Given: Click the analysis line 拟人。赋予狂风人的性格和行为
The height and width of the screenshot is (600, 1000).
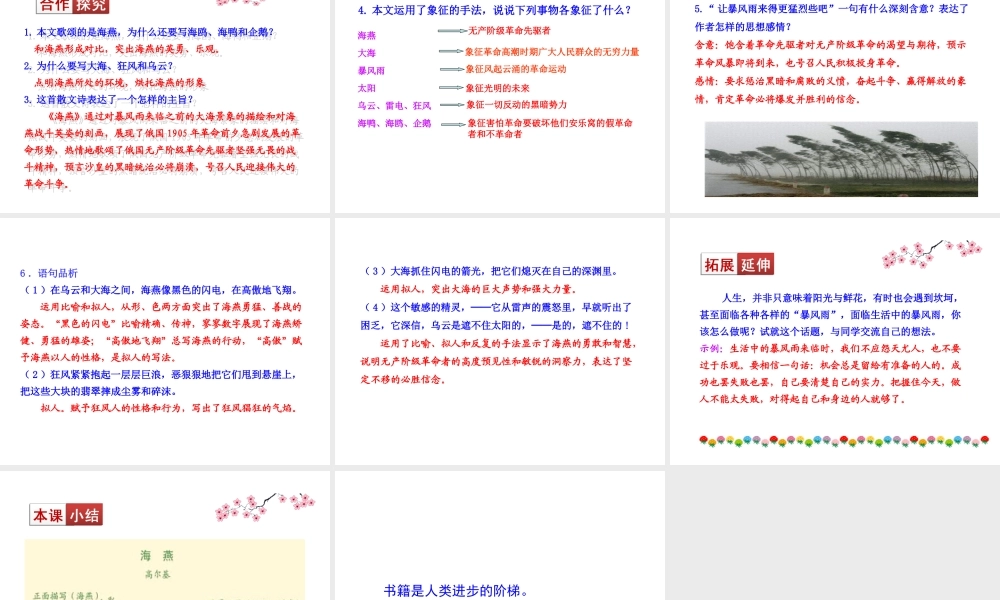Looking at the screenshot, I should [x=170, y=407].
